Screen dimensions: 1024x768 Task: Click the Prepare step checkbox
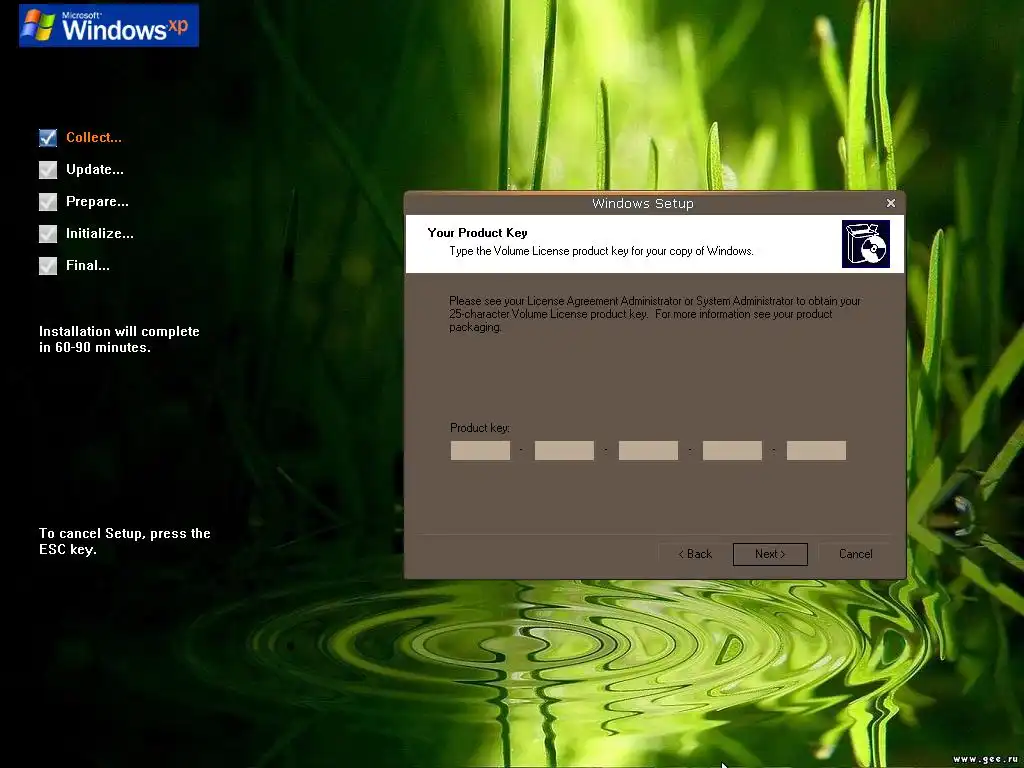(x=48, y=202)
